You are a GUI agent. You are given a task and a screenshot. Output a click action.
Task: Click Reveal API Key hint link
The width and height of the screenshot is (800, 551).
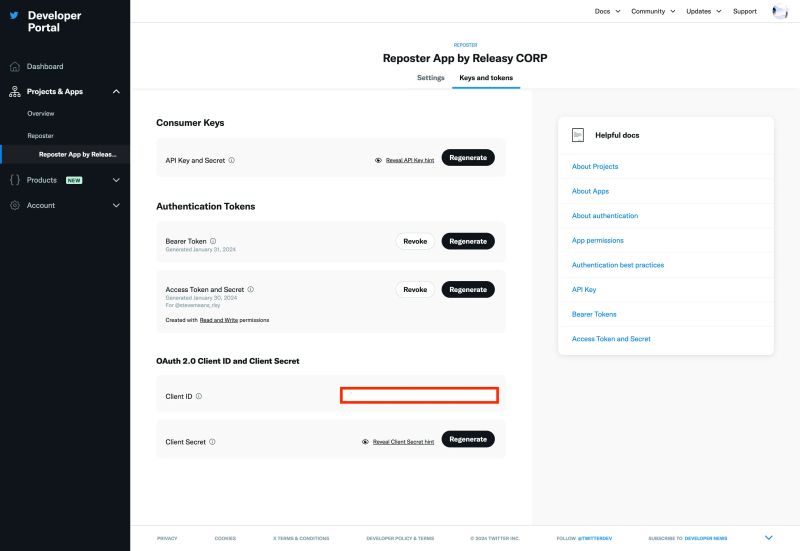[410, 160]
